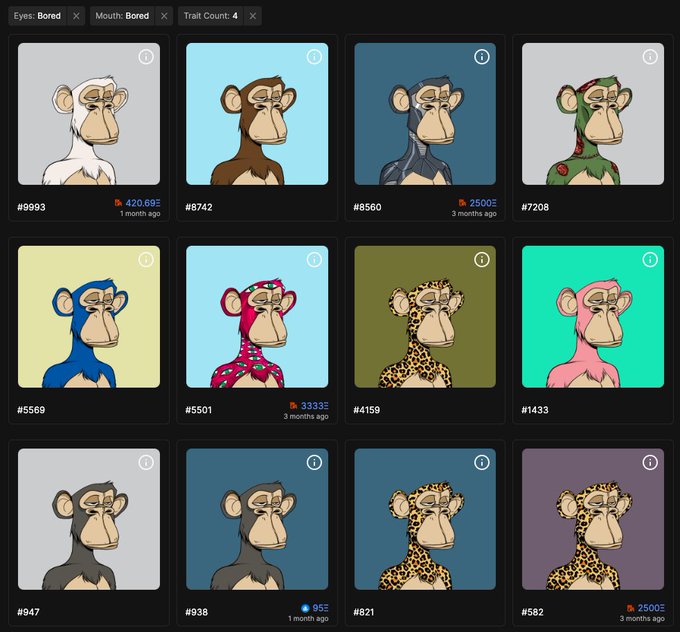Image resolution: width=680 pixels, height=632 pixels.
Task: Select the blue fur ape #5569 image
Action: tap(89, 317)
